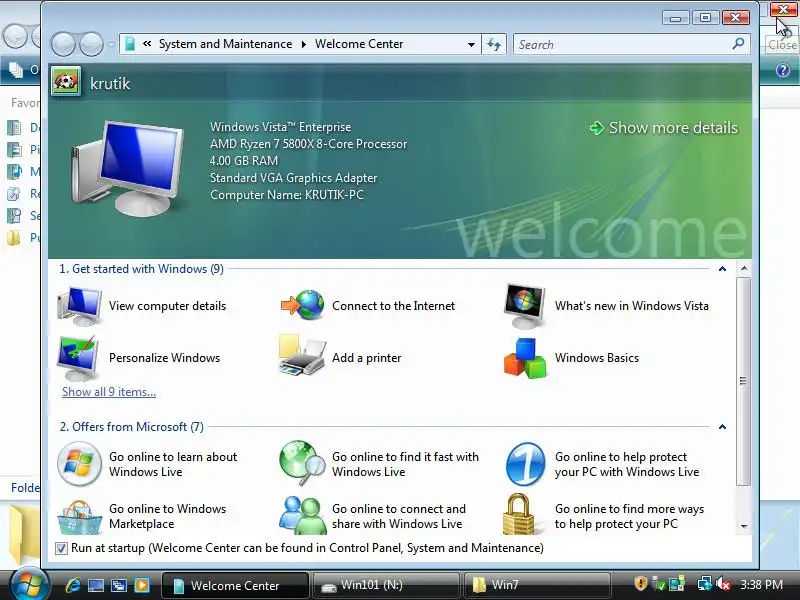Click the Connect to the Internet label
This screenshot has height=600, width=800.
[x=393, y=306]
